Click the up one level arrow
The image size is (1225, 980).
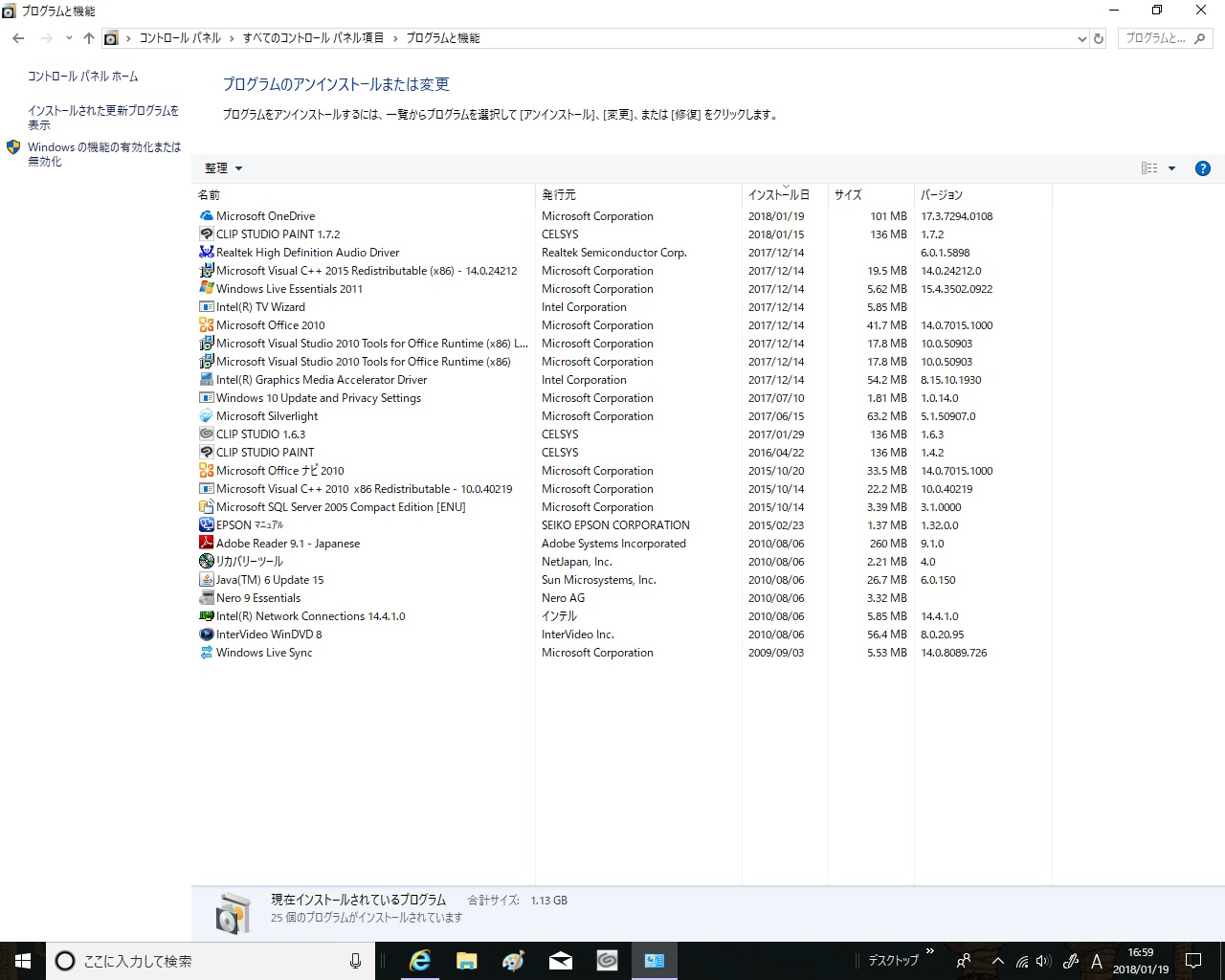89,38
